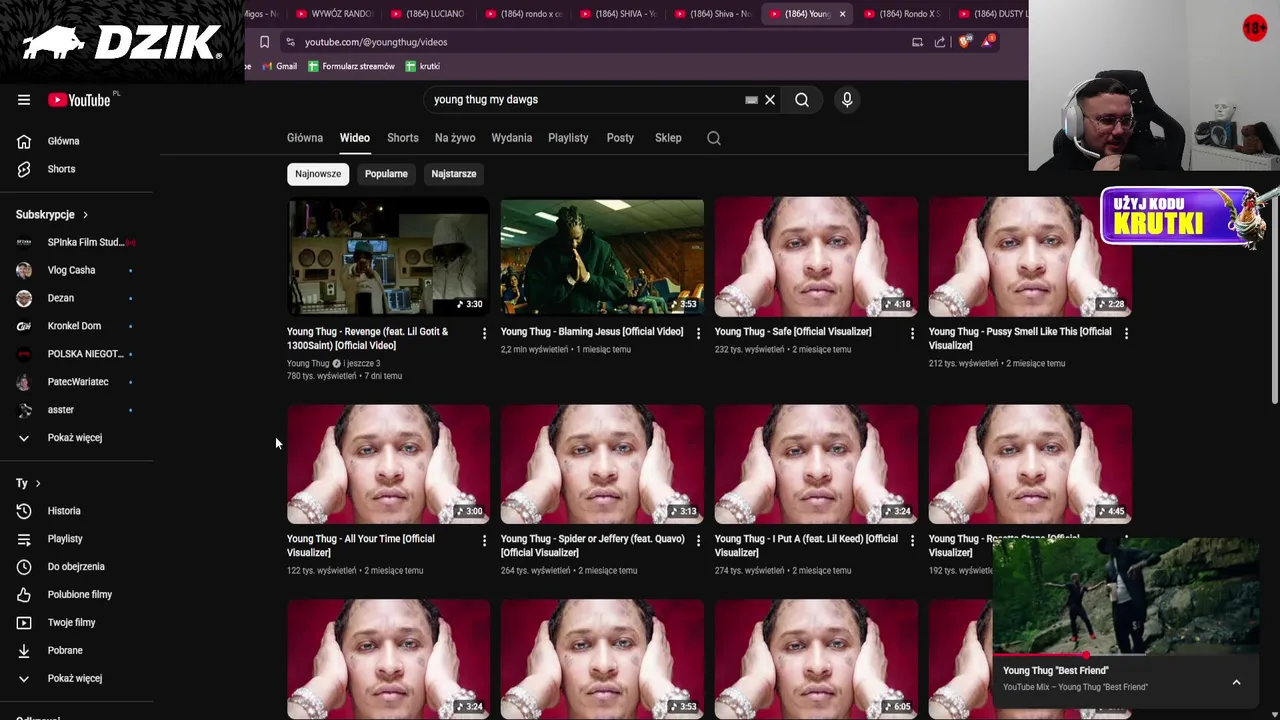The width and height of the screenshot is (1280, 720).
Task: Open the YouTube hamburger guide menu
Action: click(x=24, y=100)
